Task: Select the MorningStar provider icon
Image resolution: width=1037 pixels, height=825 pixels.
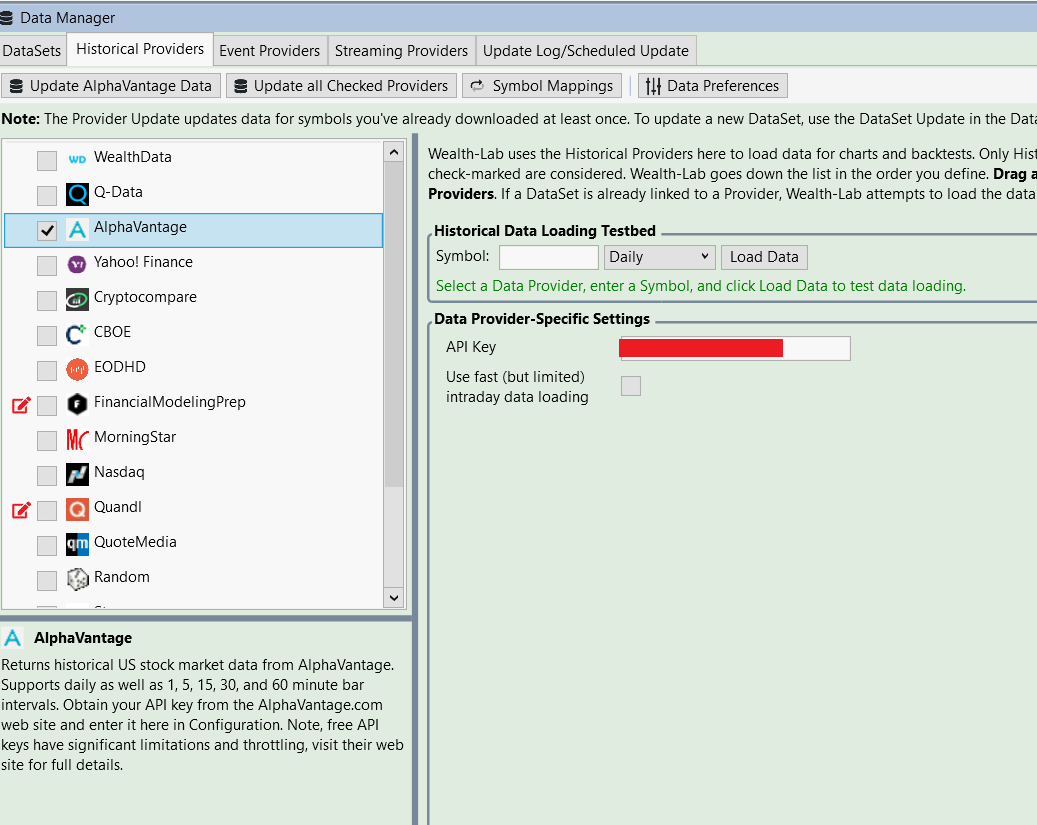Action: click(77, 439)
